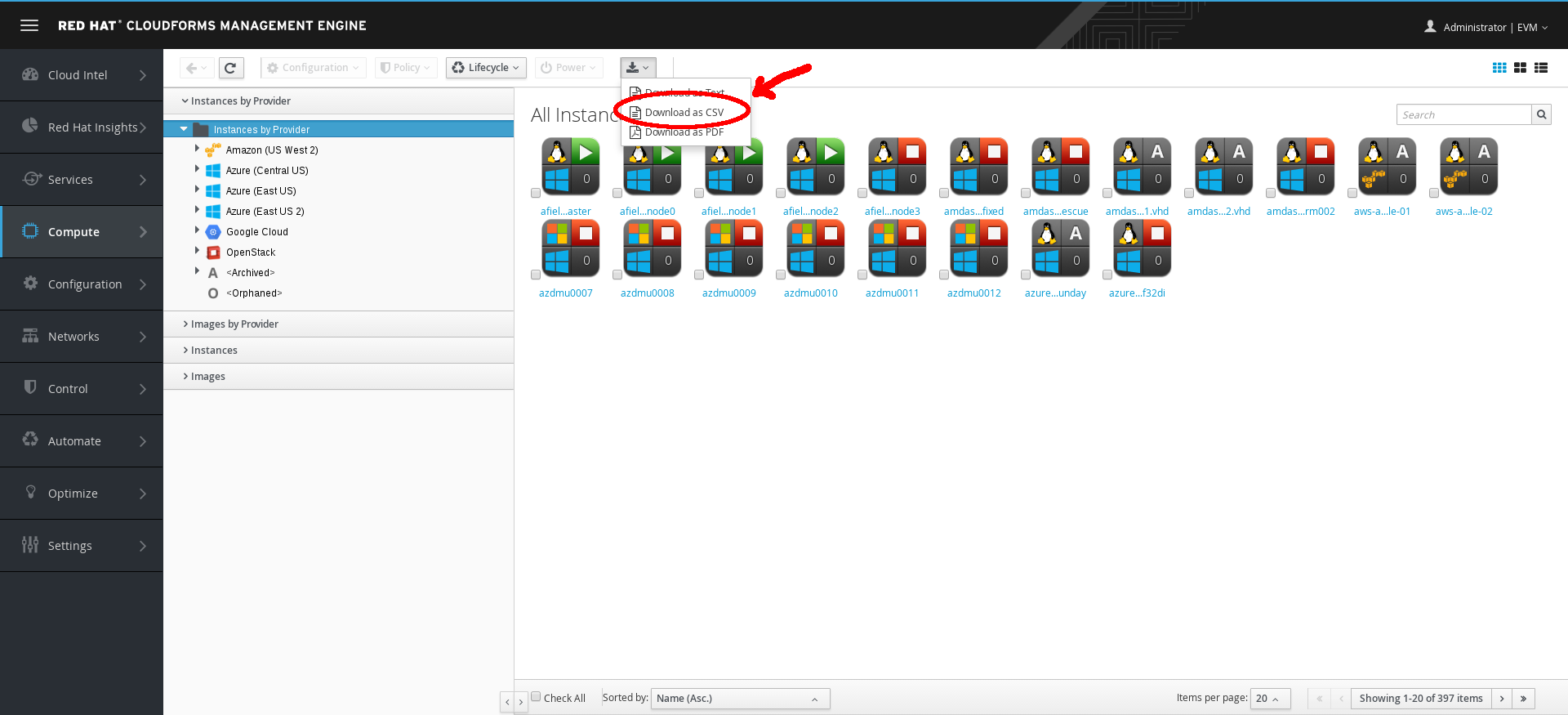Open the afiel...aster instance thumbnail
1568x715 pixels.
click(570, 166)
